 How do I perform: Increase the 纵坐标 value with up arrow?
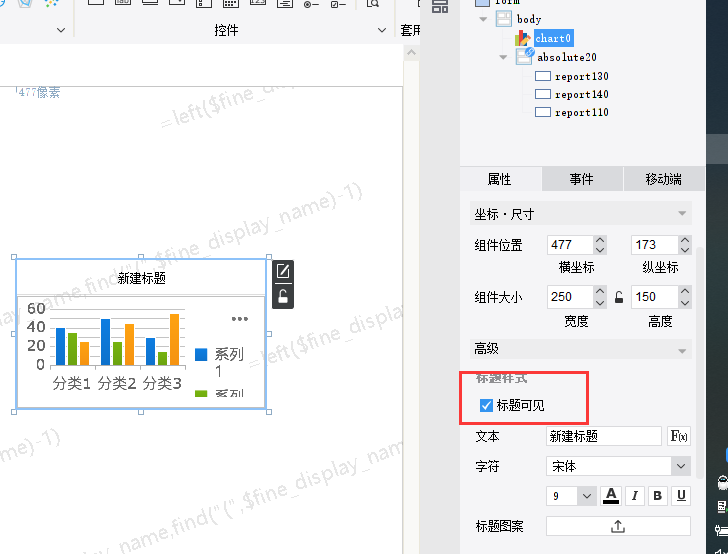tap(685, 240)
